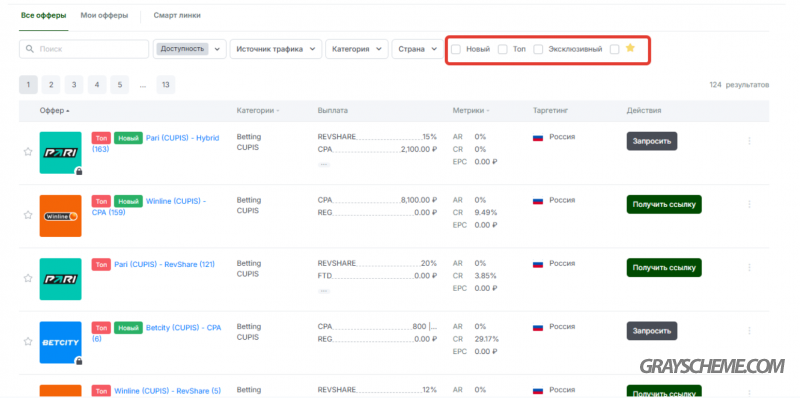
Task: Open the Страна dropdown
Action: [417, 49]
